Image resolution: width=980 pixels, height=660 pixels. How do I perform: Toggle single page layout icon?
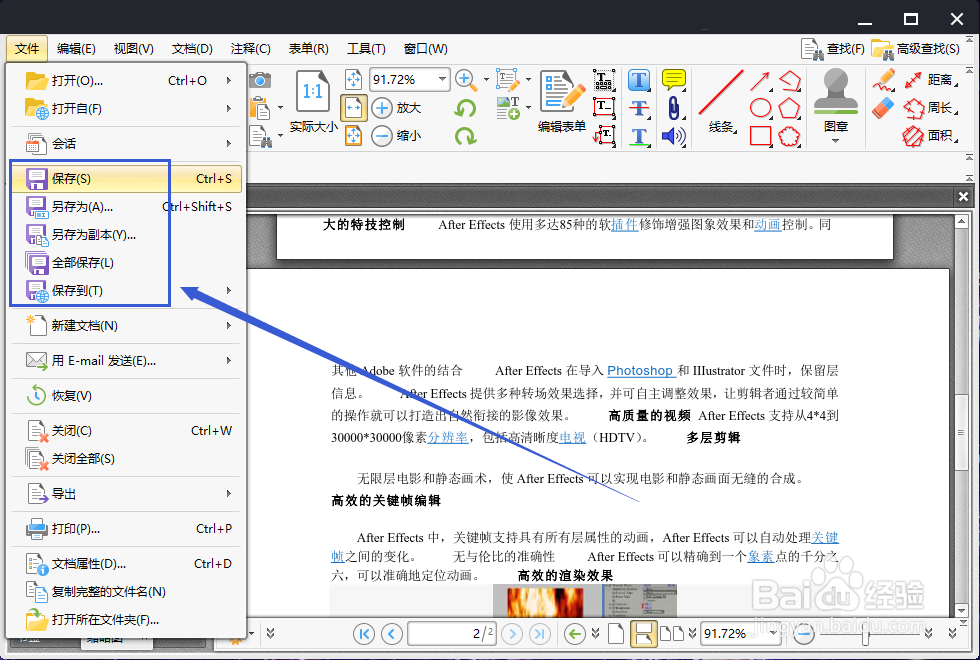click(x=616, y=634)
